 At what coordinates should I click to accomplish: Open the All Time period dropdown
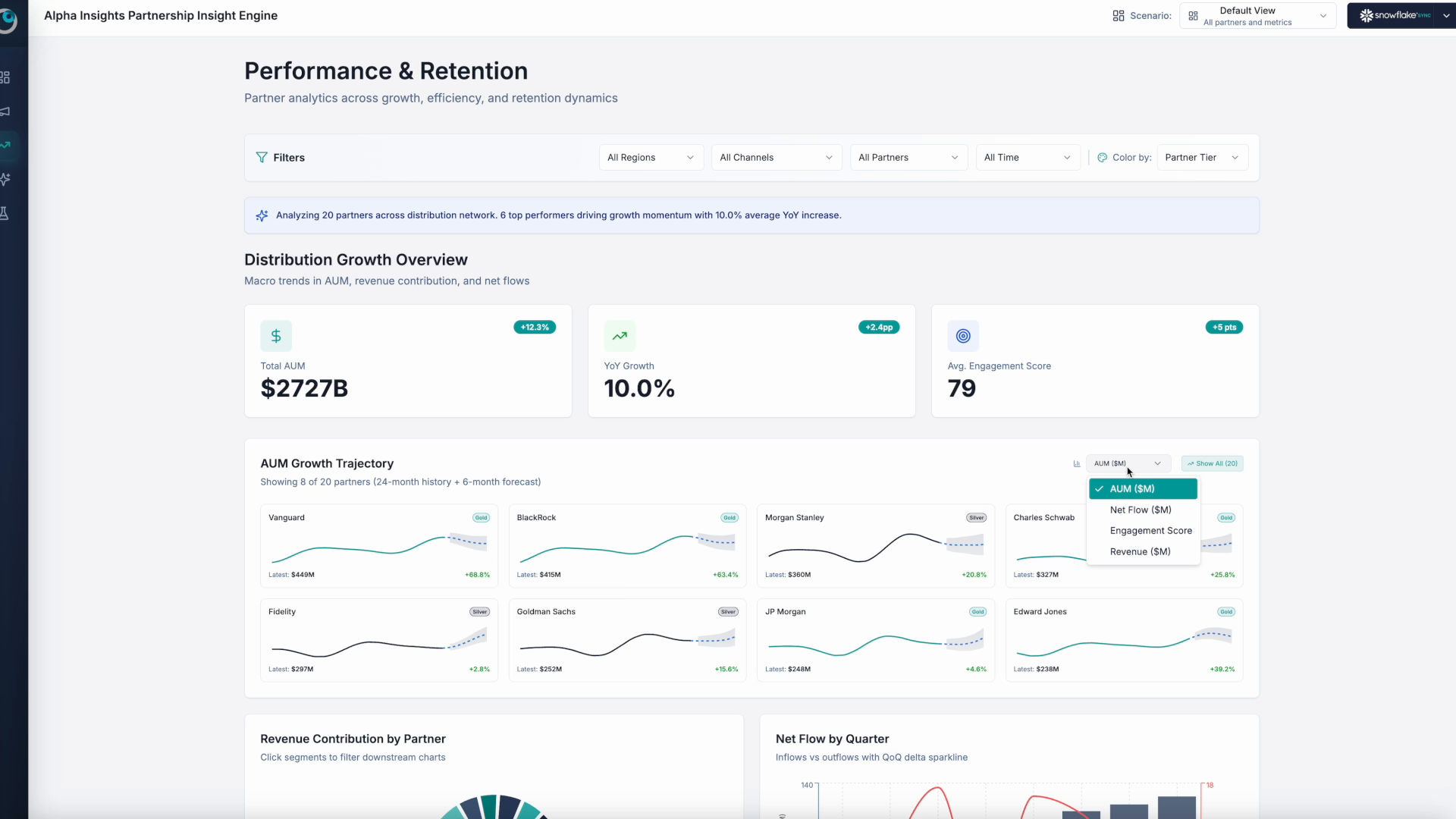1027,158
